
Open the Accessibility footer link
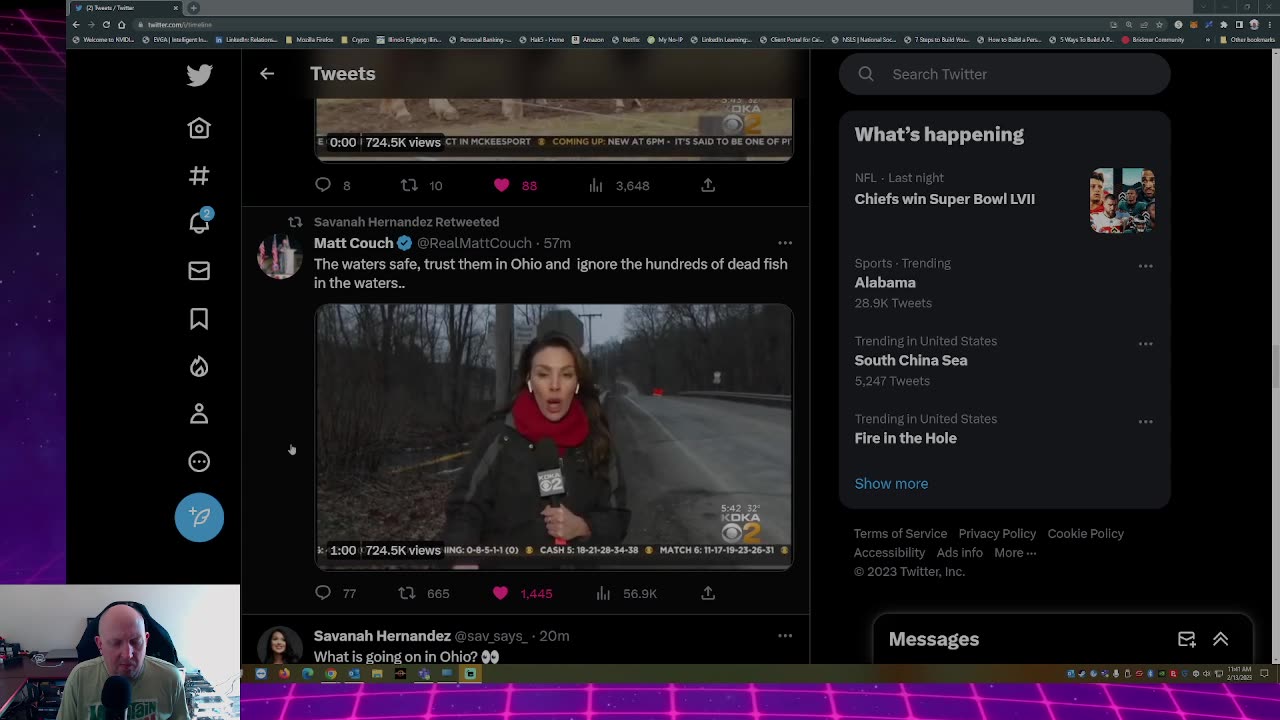[x=889, y=553]
